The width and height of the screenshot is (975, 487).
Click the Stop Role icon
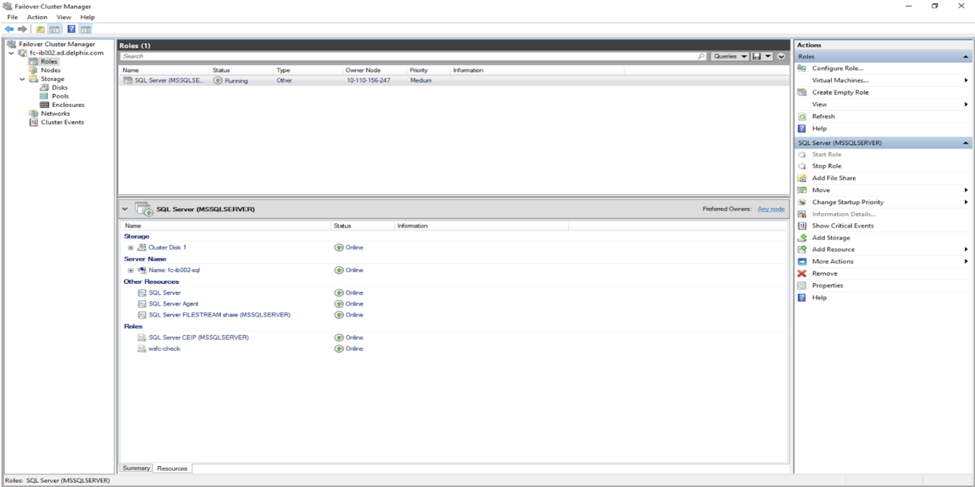(802, 166)
